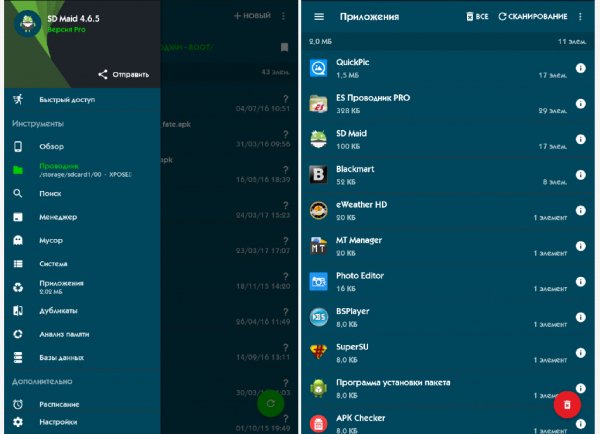Image resolution: width=600 pixels, height=434 pixels.
Task: Start СКАНИРОВАНИЕ rescan
Action: (533, 16)
